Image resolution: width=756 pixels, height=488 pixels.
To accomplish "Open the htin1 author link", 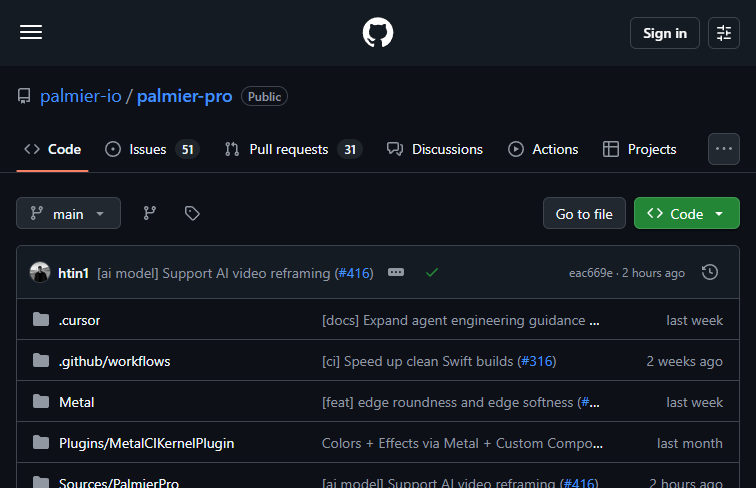I will coord(73,273).
